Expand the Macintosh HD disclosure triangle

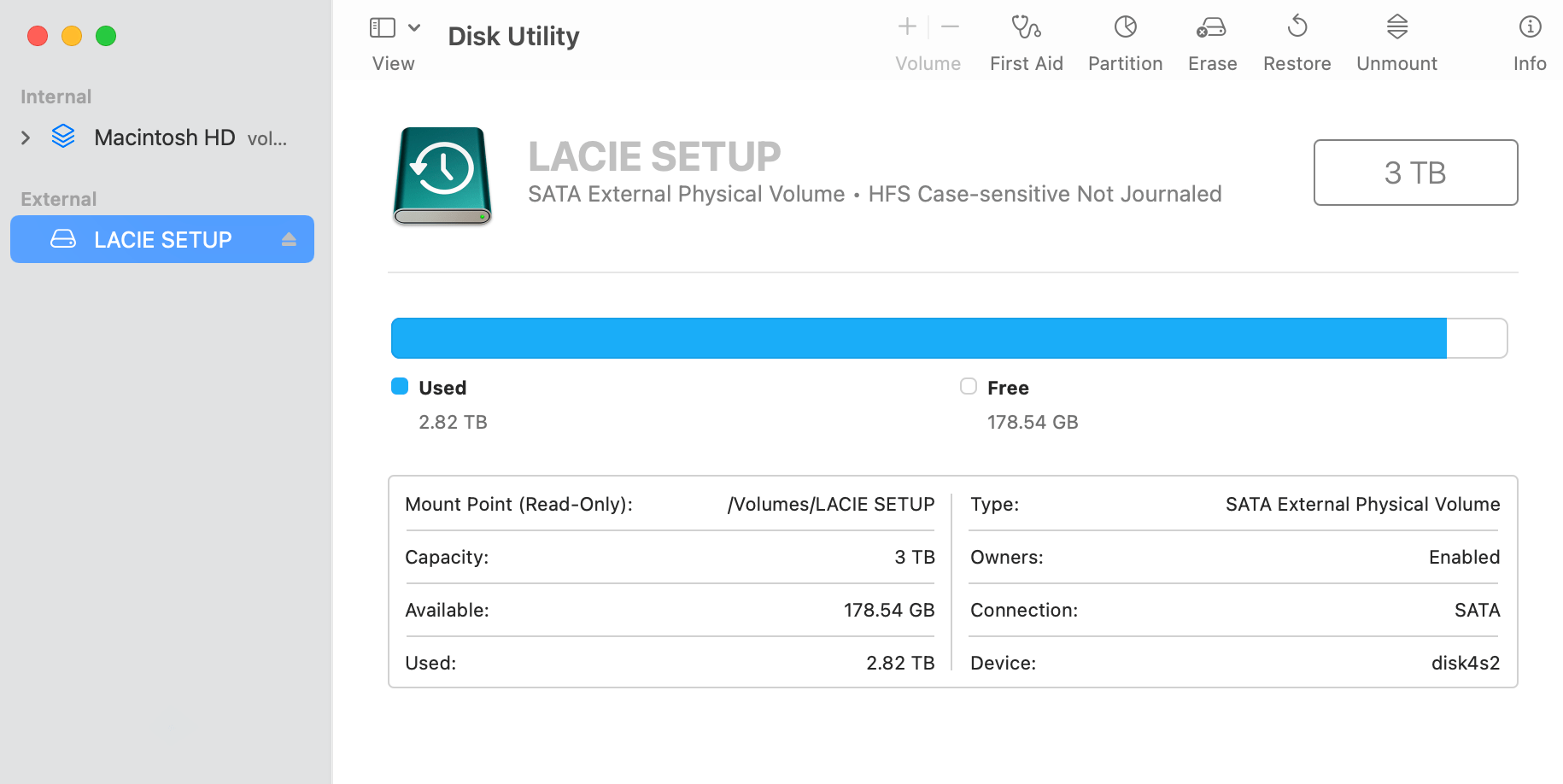pyautogui.click(x=26, y=137)
